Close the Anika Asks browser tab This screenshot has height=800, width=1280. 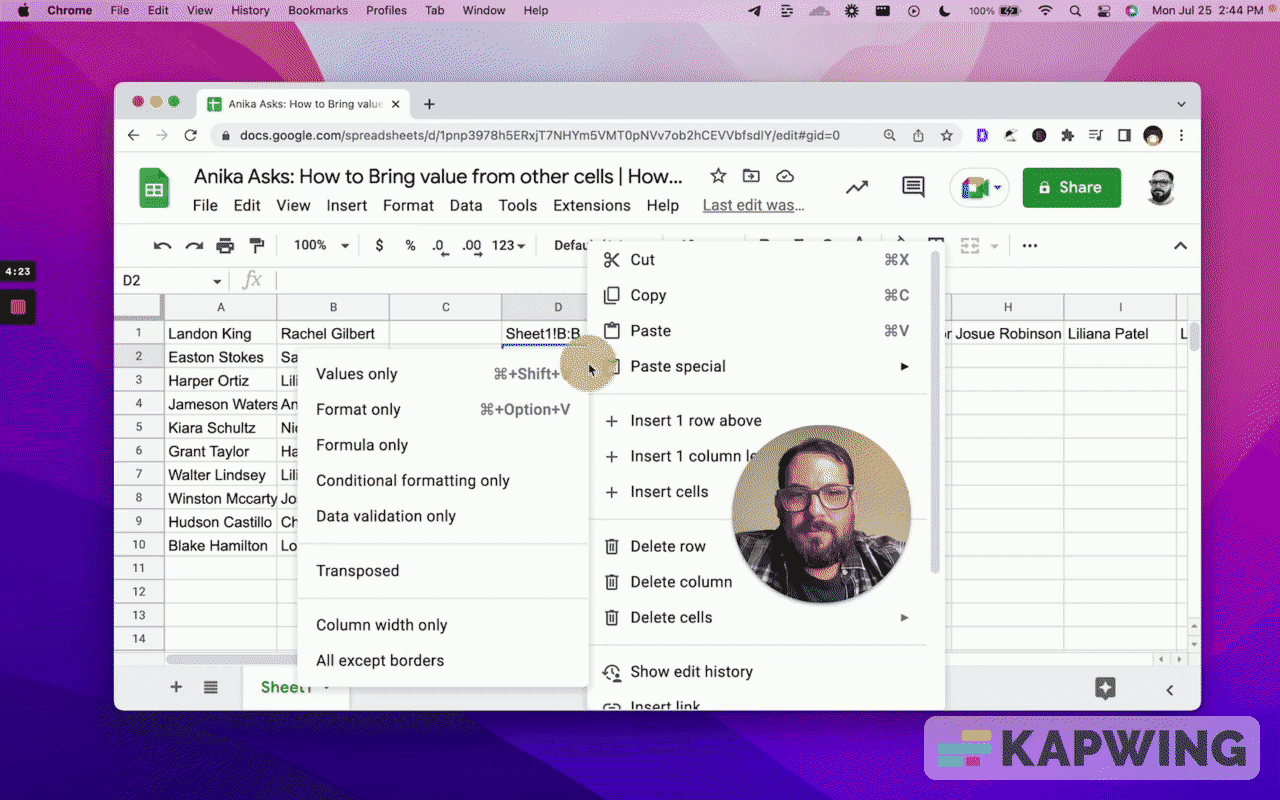pyautogui.click(x=396, y=104)
